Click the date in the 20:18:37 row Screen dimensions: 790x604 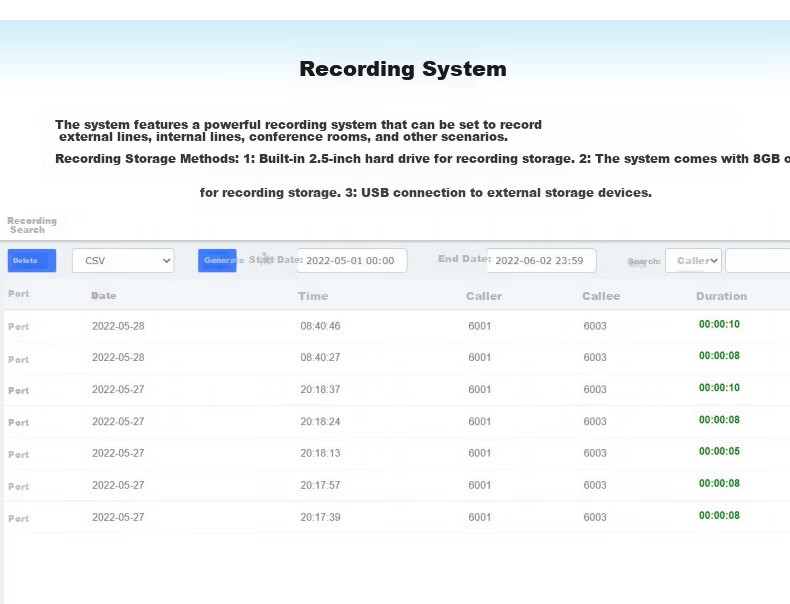click(x=118, y=389)
